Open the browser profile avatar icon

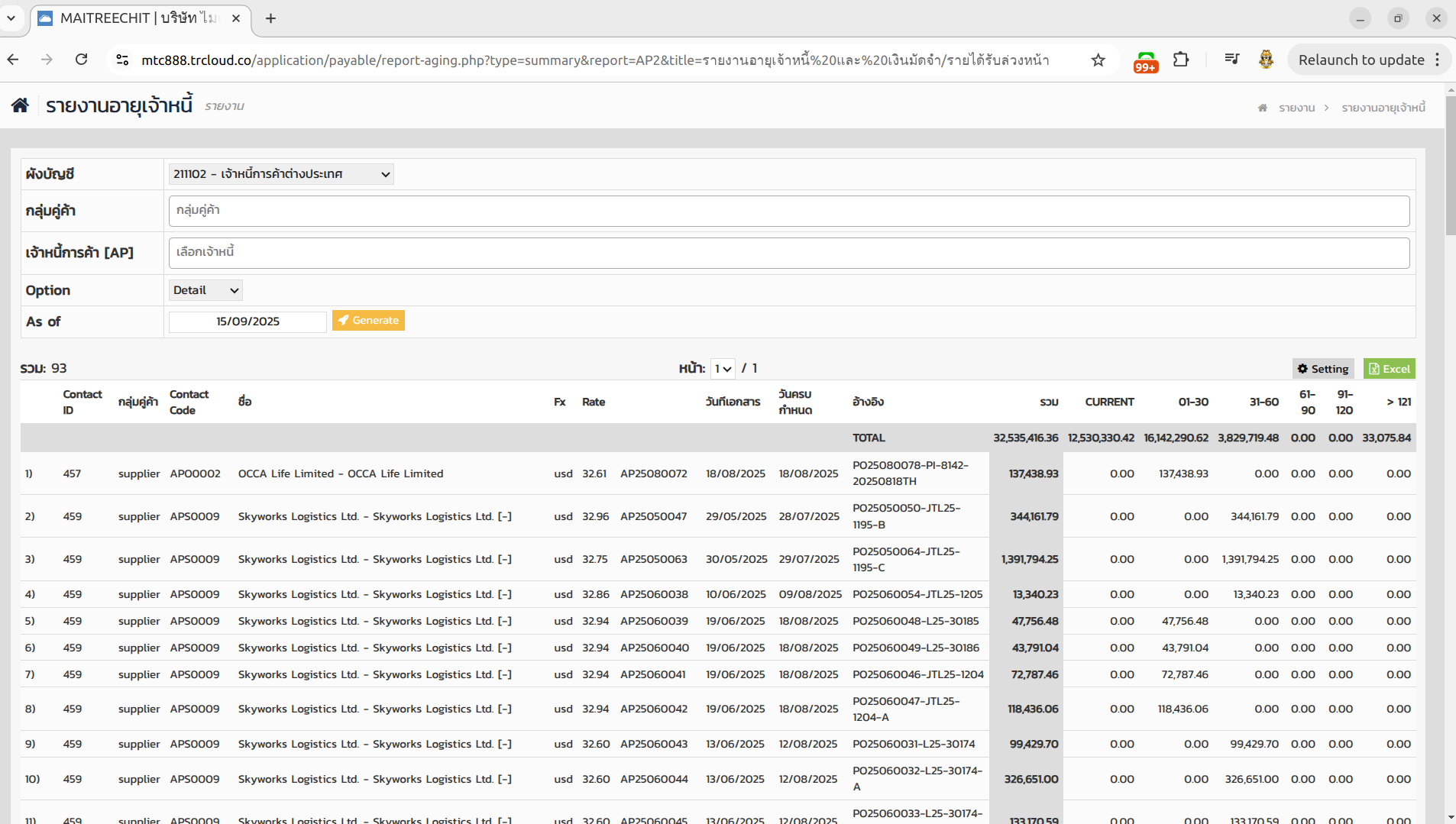[1266, 60]
